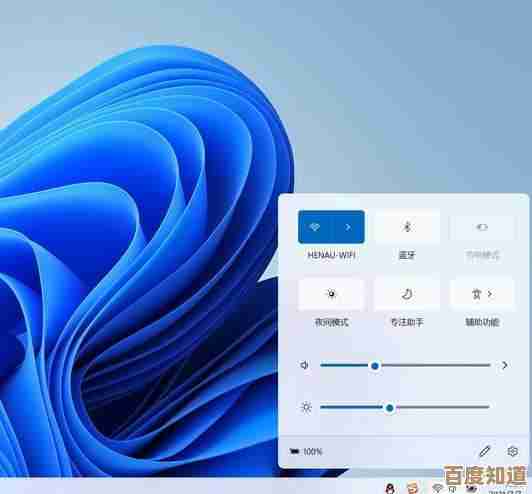Image resolution: width=532 pixels, height=494 pixels.
Task: Adjust screen brightness on the brightness slider
Action: click(405, 407)
